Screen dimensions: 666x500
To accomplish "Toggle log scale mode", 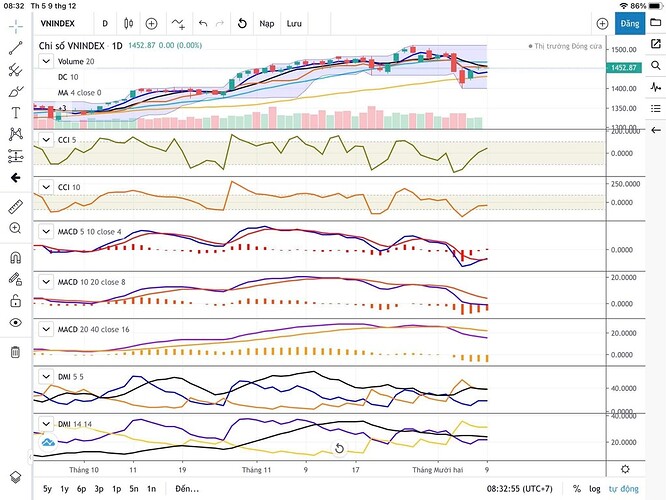I will coord(595,489).
